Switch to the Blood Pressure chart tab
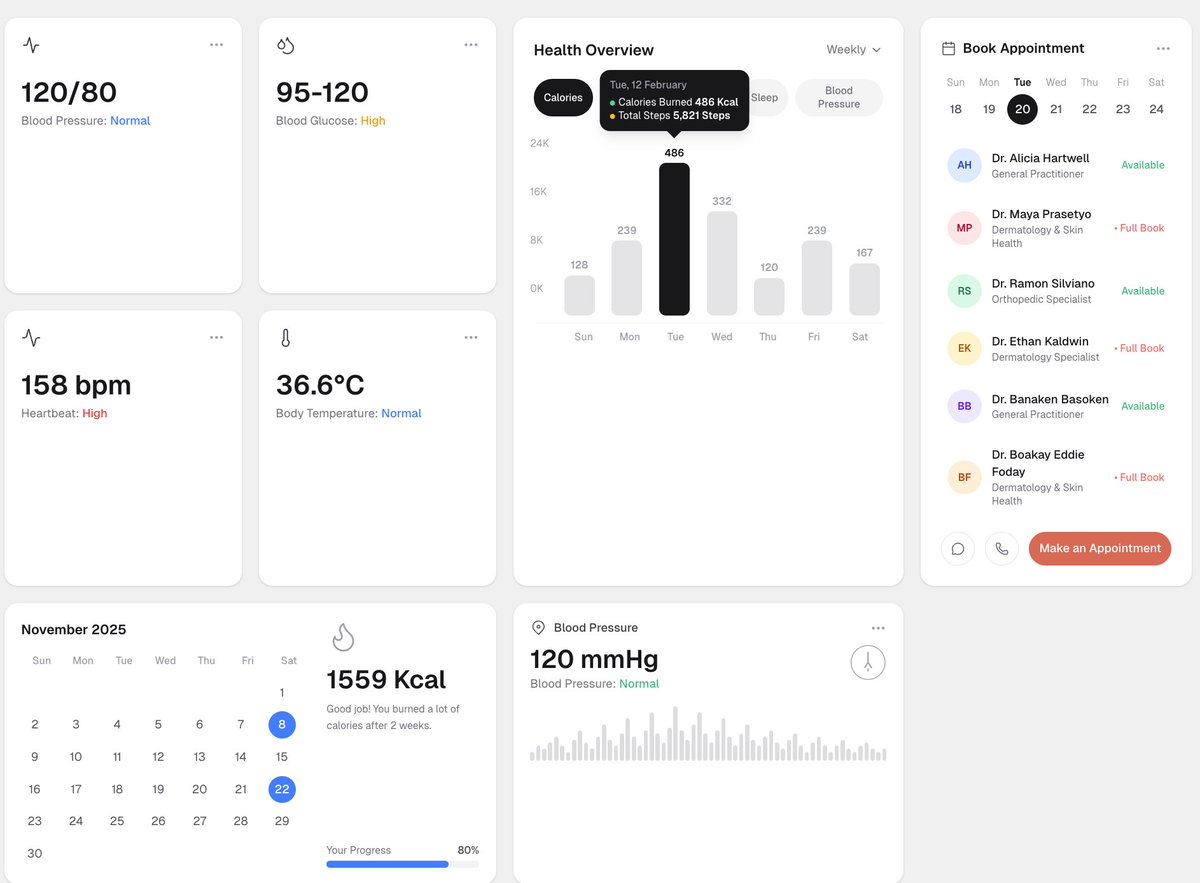This screenshot has height=883, width=1200. pos(839,98)
